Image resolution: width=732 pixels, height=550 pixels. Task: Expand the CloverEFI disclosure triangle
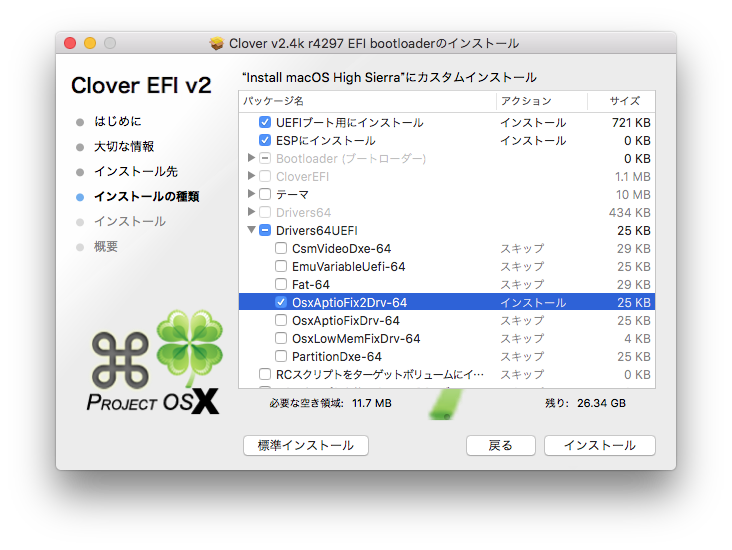(251, 176)
